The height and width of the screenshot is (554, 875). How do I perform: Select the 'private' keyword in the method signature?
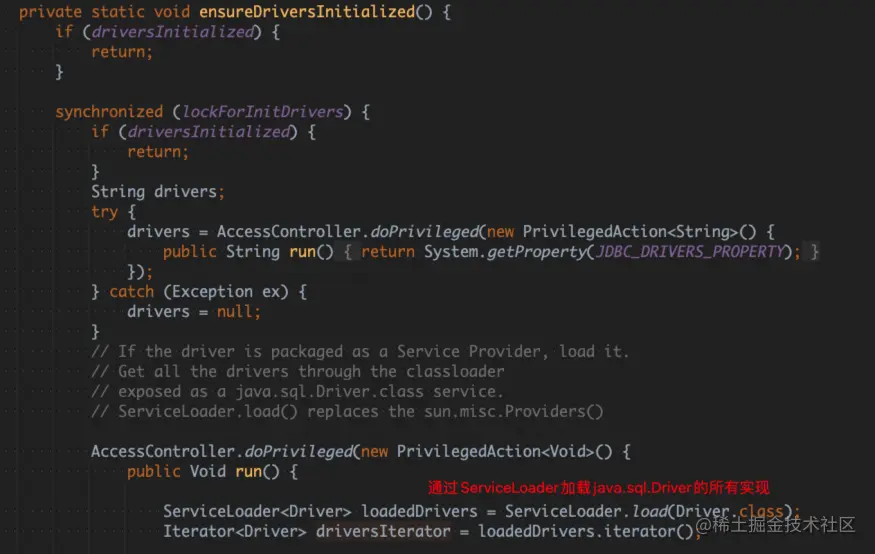(x=50, y=12)
